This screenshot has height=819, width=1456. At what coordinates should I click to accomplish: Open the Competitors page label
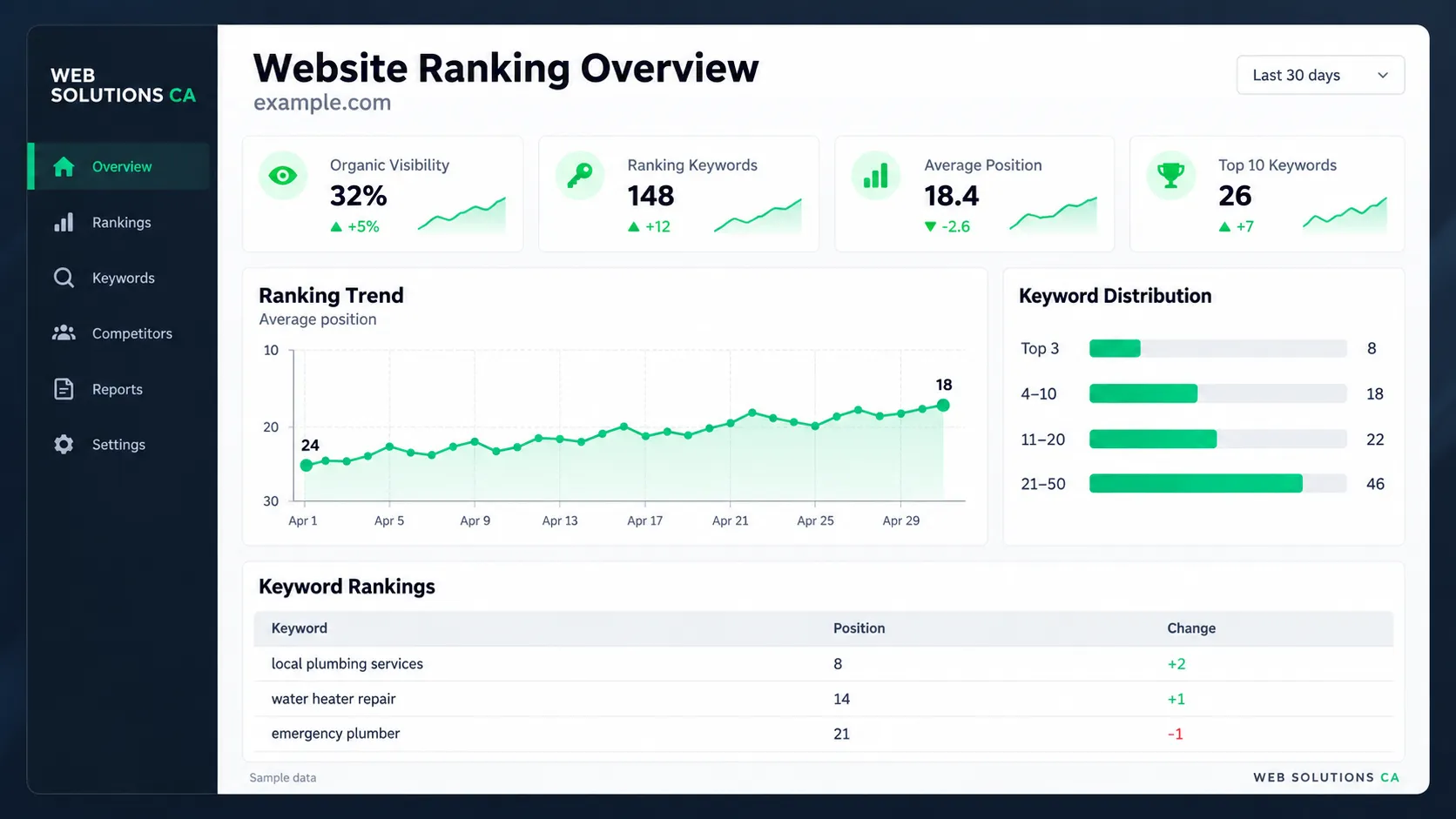click(132, 333)
